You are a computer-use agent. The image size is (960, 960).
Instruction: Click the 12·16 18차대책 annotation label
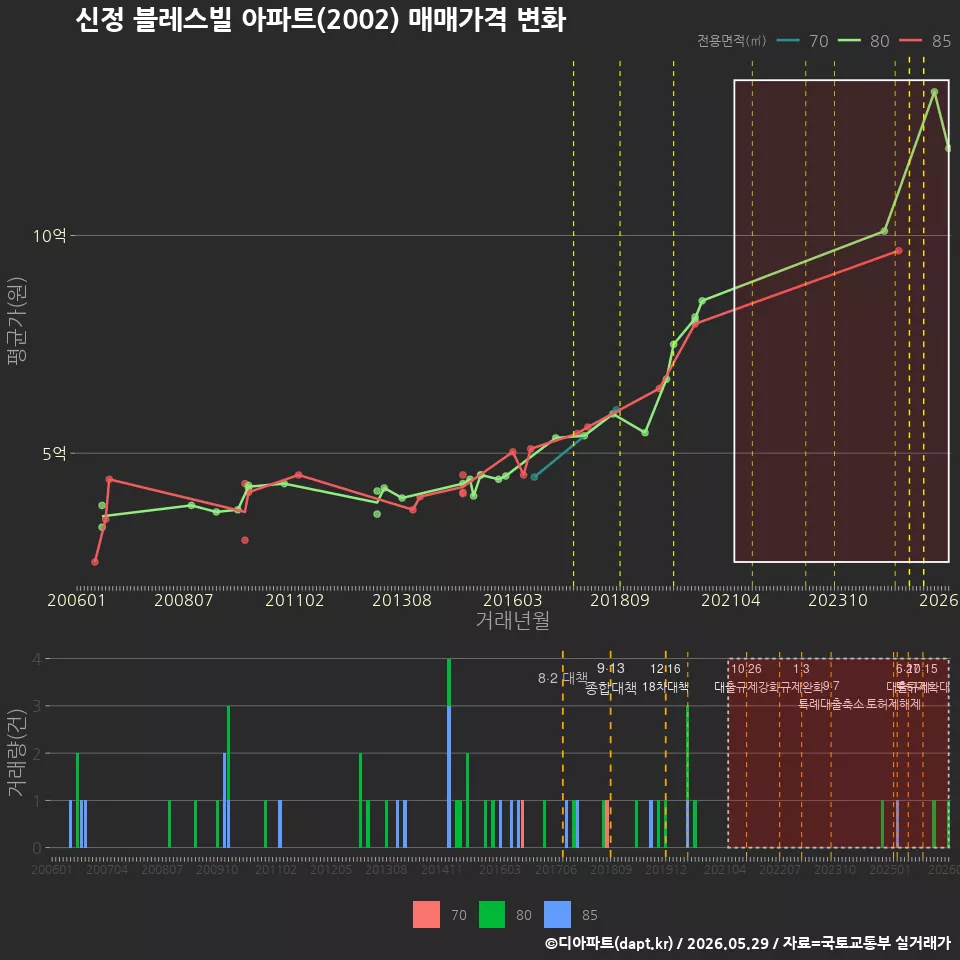(666, 678)
